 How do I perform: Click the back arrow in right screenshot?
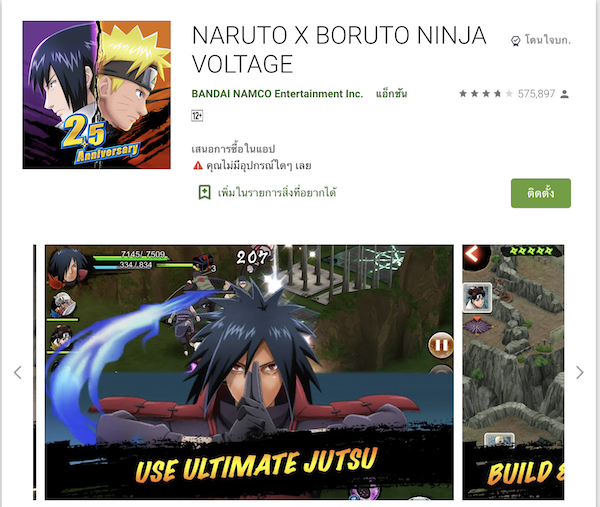tap(473, 254)
